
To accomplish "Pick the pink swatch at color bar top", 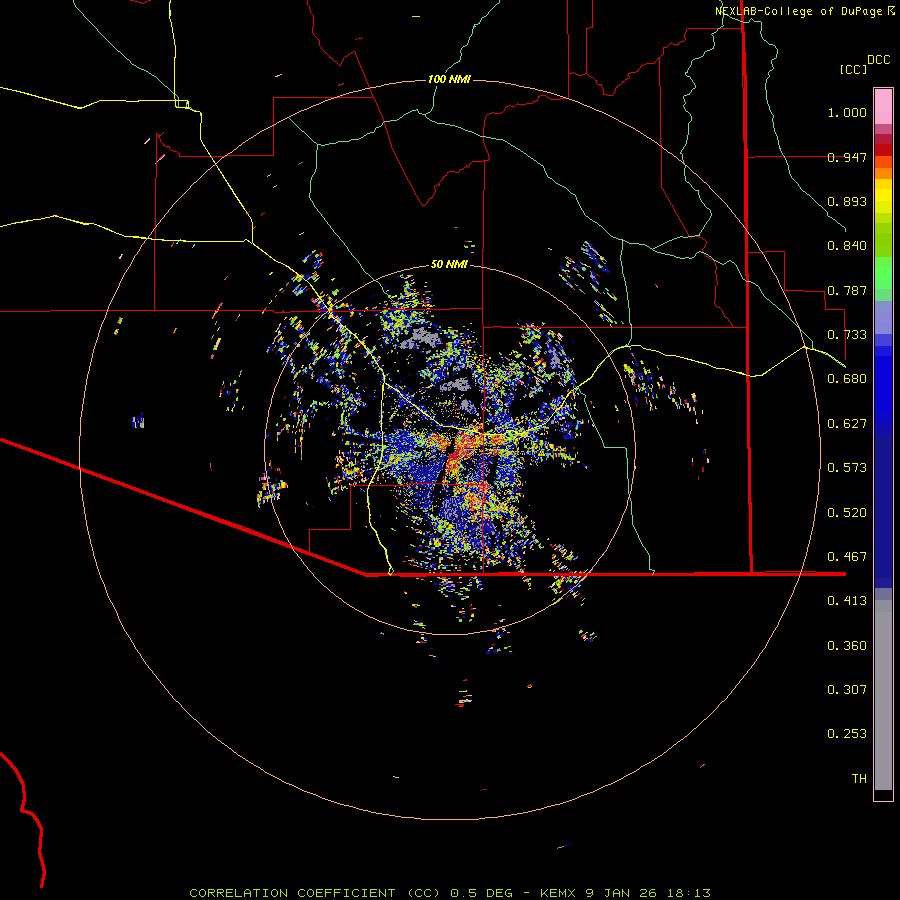I will click(x=883, y=106).
